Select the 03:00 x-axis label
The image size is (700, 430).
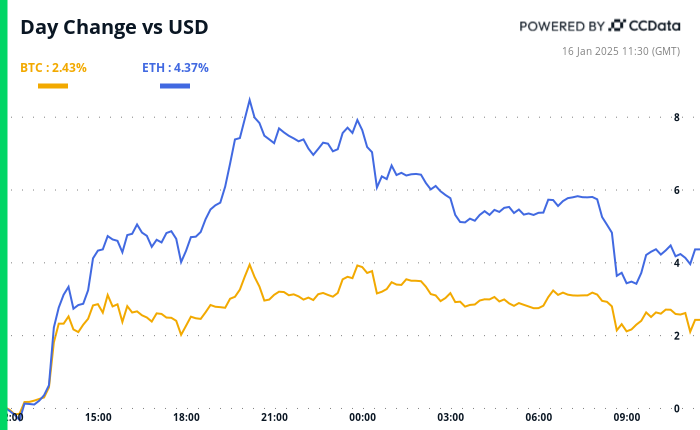[451, 417]
